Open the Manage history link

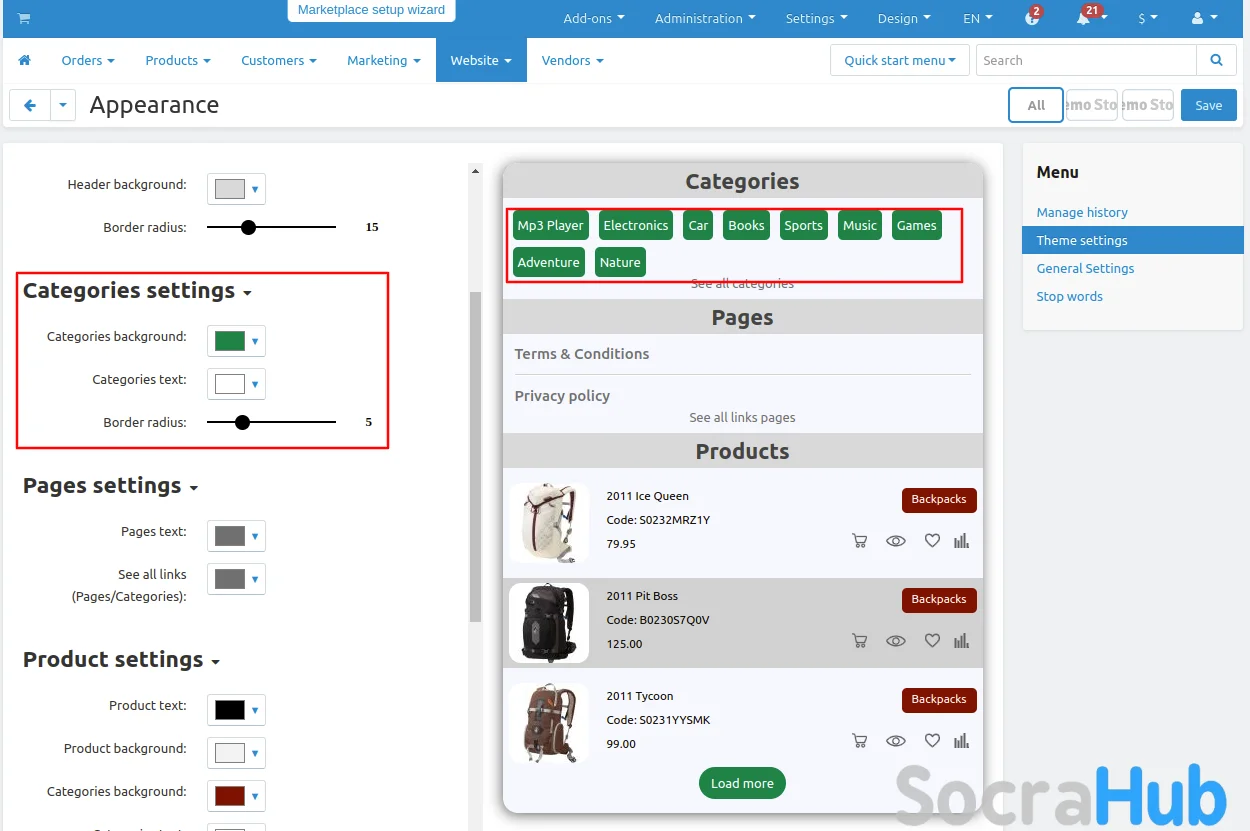click(1082, 212)
